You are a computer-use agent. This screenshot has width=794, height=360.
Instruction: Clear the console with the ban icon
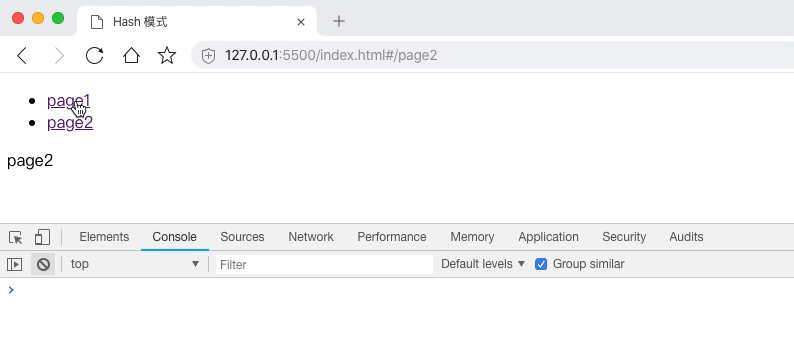coord(43,264)
